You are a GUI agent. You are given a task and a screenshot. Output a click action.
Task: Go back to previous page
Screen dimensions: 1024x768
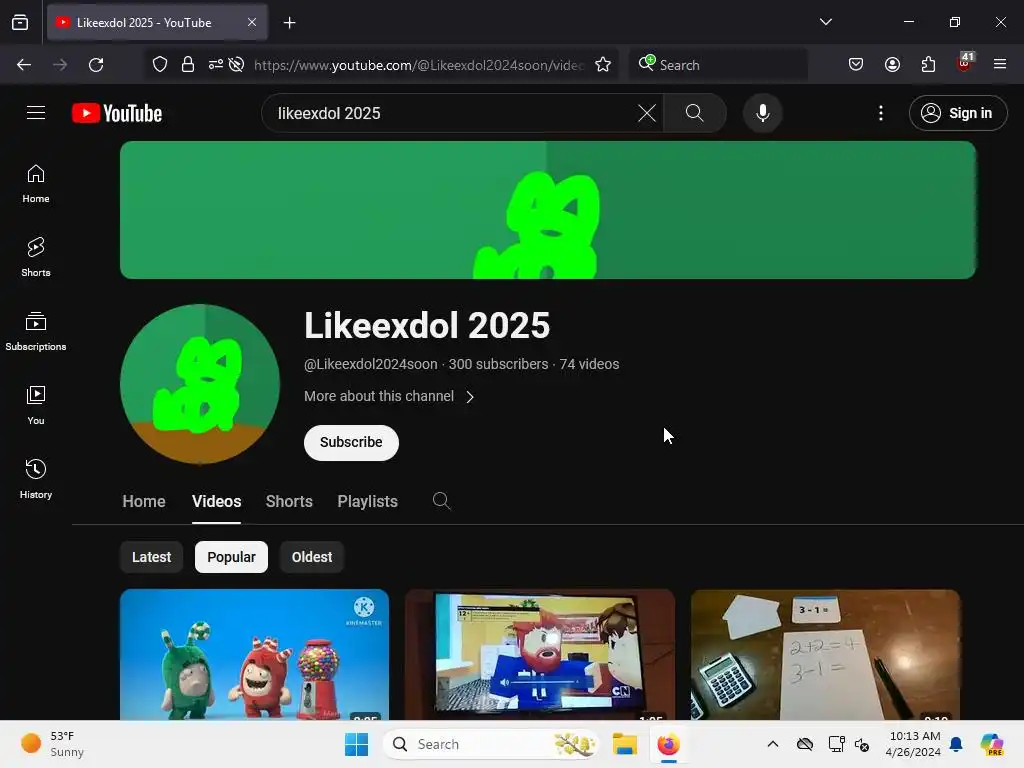(x=24, y=65)
